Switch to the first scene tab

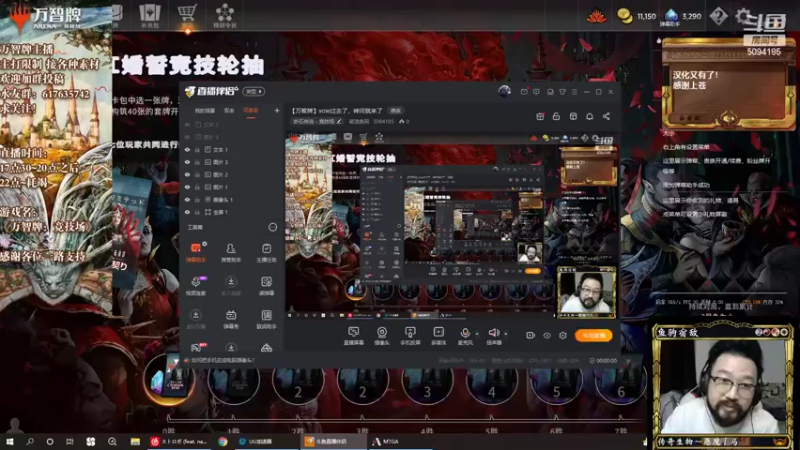(x=205, y=111)
